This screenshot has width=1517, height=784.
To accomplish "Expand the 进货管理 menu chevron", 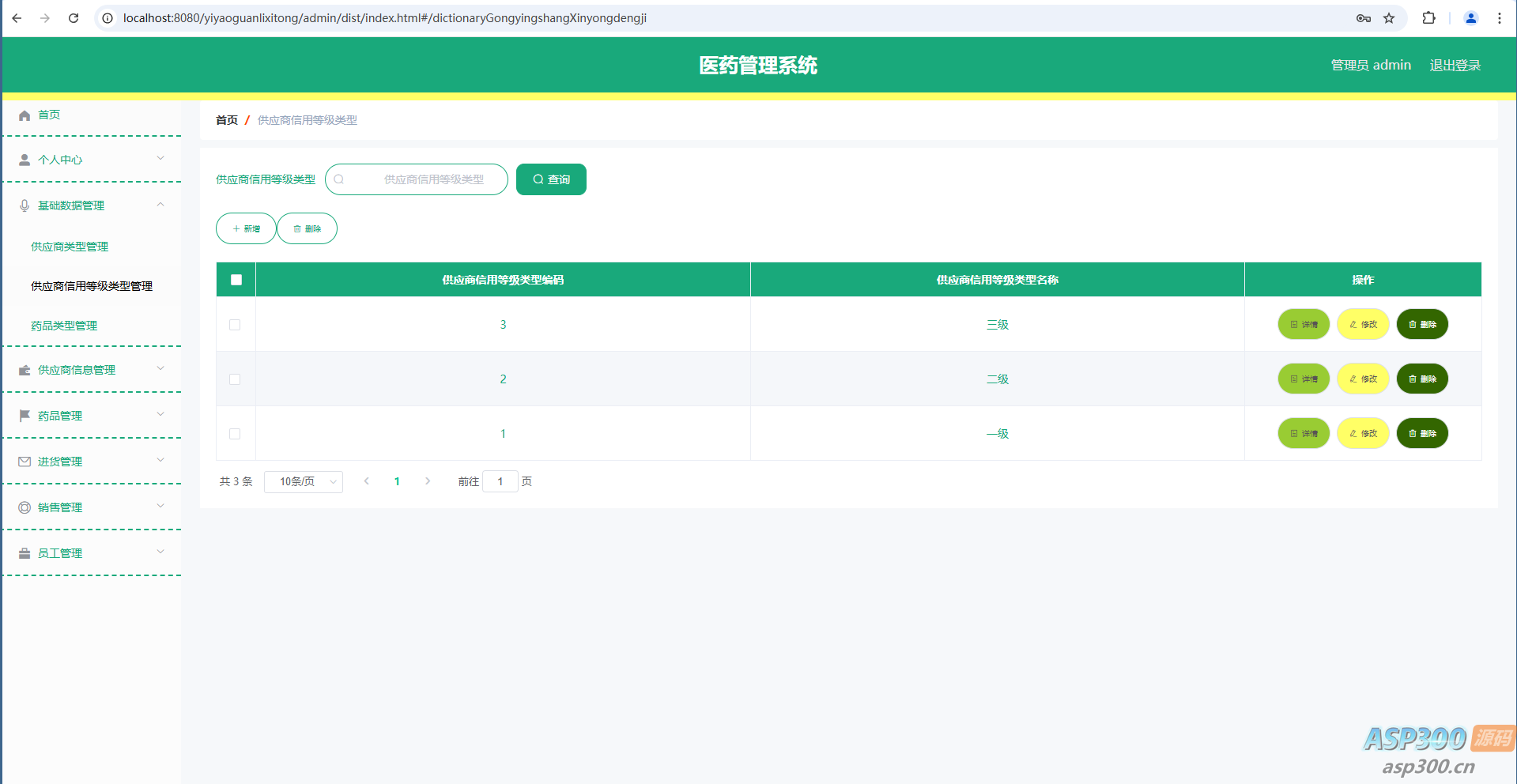I will pyautogui.click(x=160, y=460).
